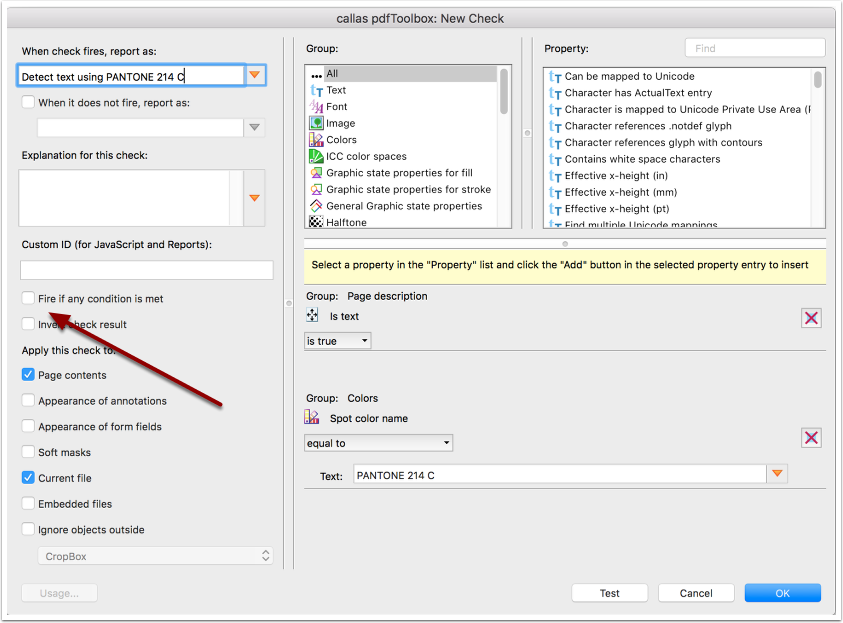
Task: Click the OK button
Action: click(782, 593)
